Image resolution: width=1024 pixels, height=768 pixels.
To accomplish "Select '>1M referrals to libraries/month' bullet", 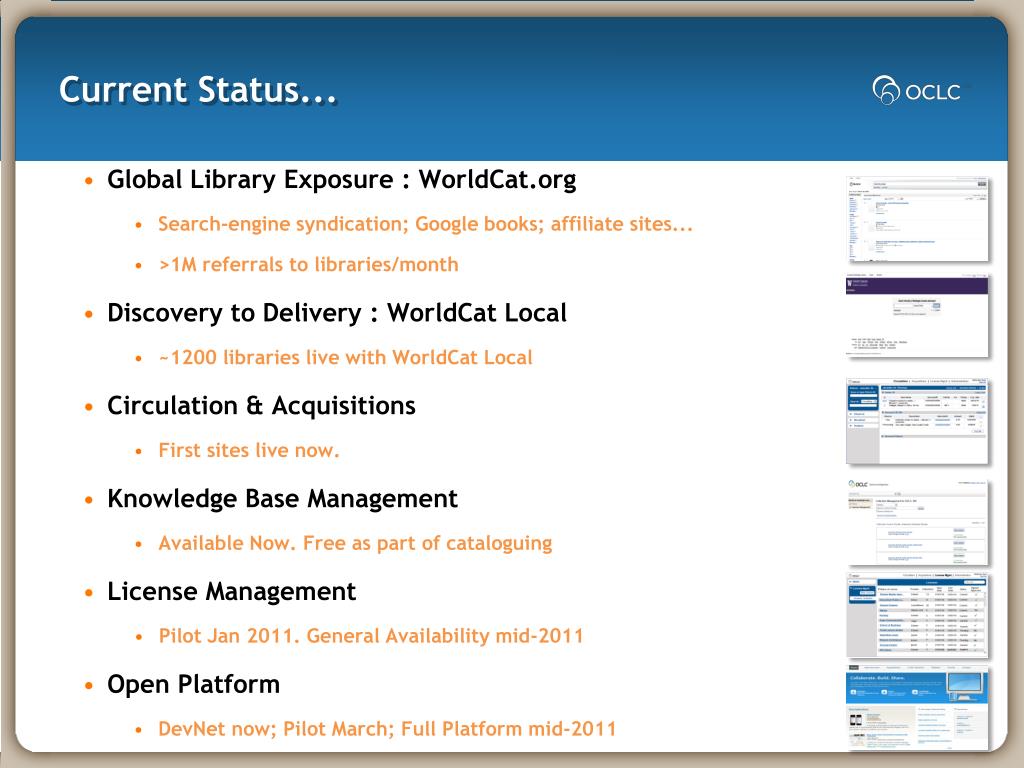I will [x=308, y=264].
